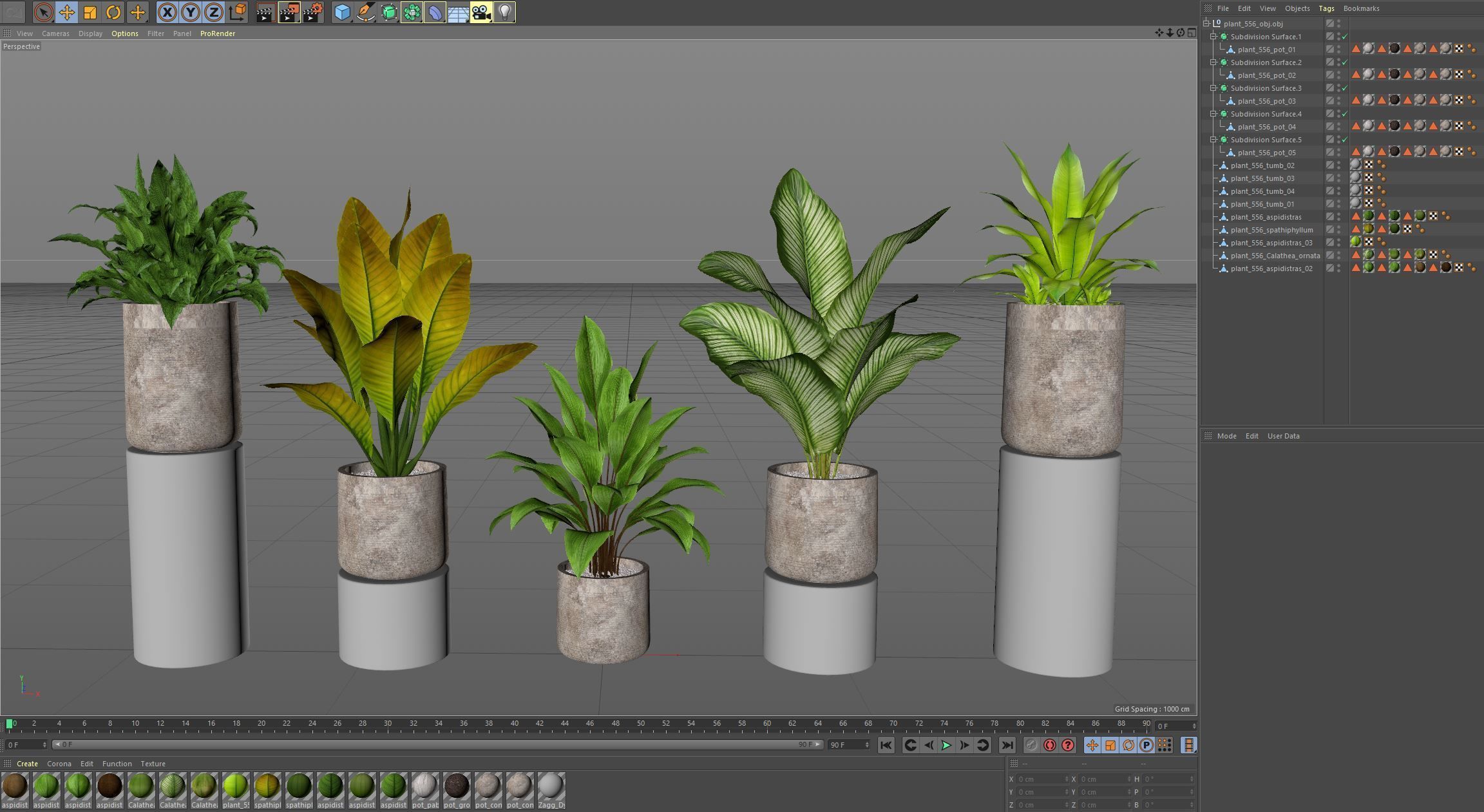The height and width of the screenshot is (812, 1484).
Task: Click the Light bulb icon
Action: coord(505,12)
